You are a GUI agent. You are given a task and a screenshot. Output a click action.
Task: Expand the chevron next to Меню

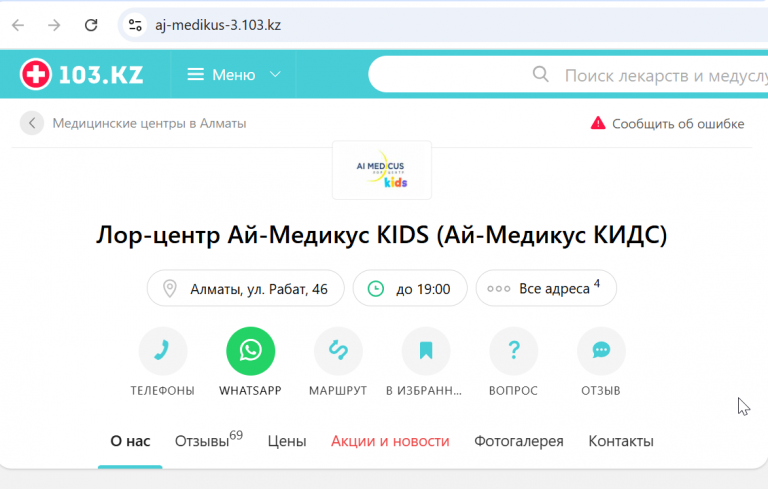pyautogui.click(x=276, y=74)
